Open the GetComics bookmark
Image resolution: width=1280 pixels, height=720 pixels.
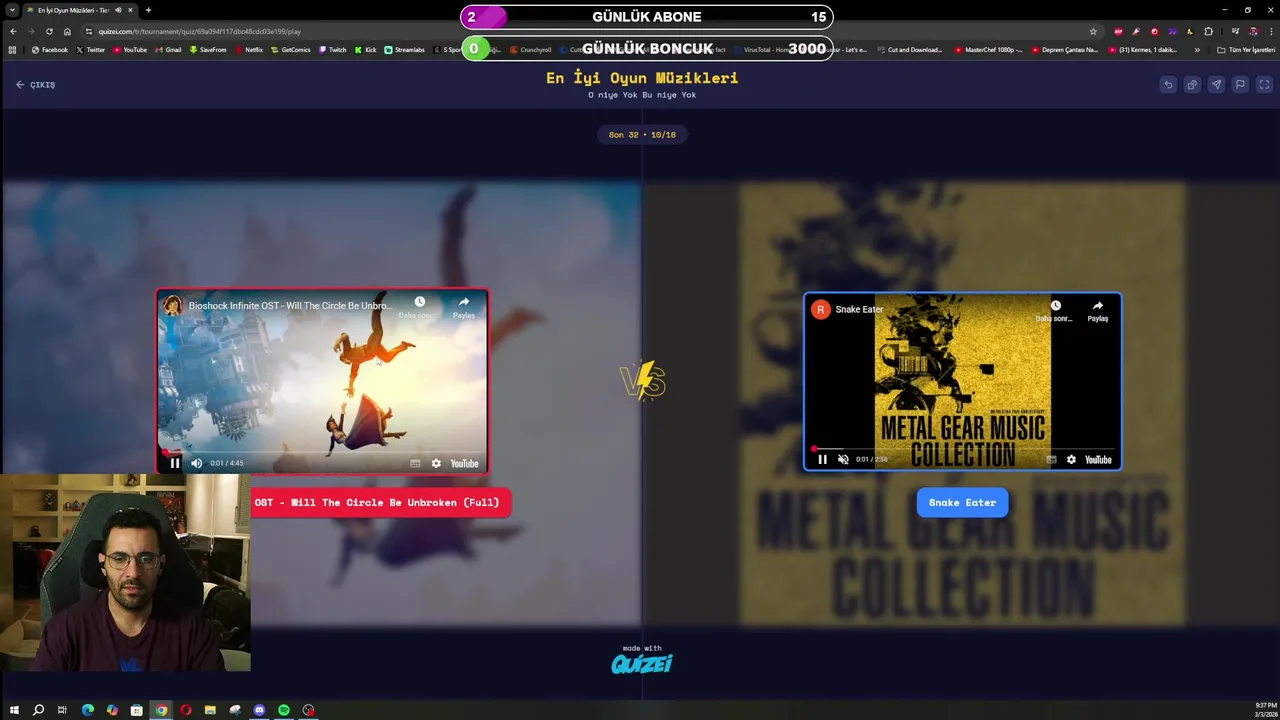[x=291, y=50]
